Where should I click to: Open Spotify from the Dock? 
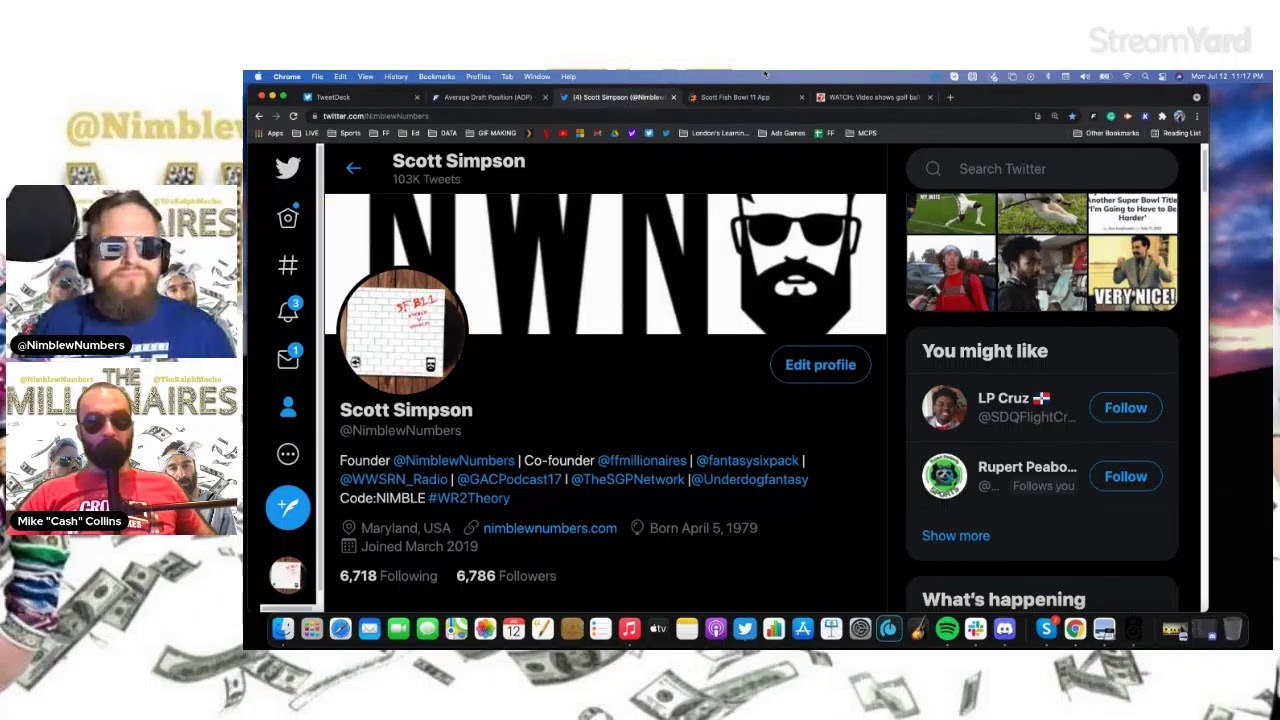point(947,629)
